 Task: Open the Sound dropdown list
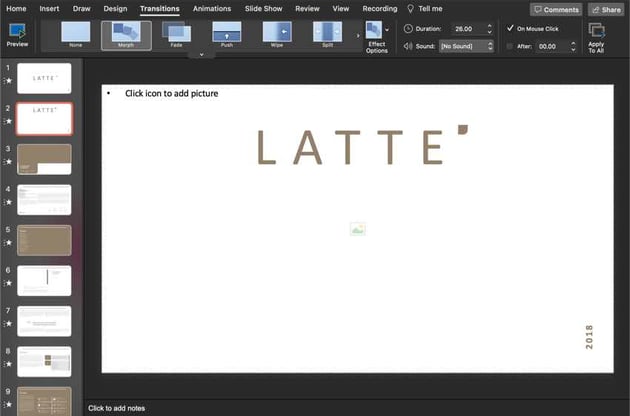(x=465, y=46)
